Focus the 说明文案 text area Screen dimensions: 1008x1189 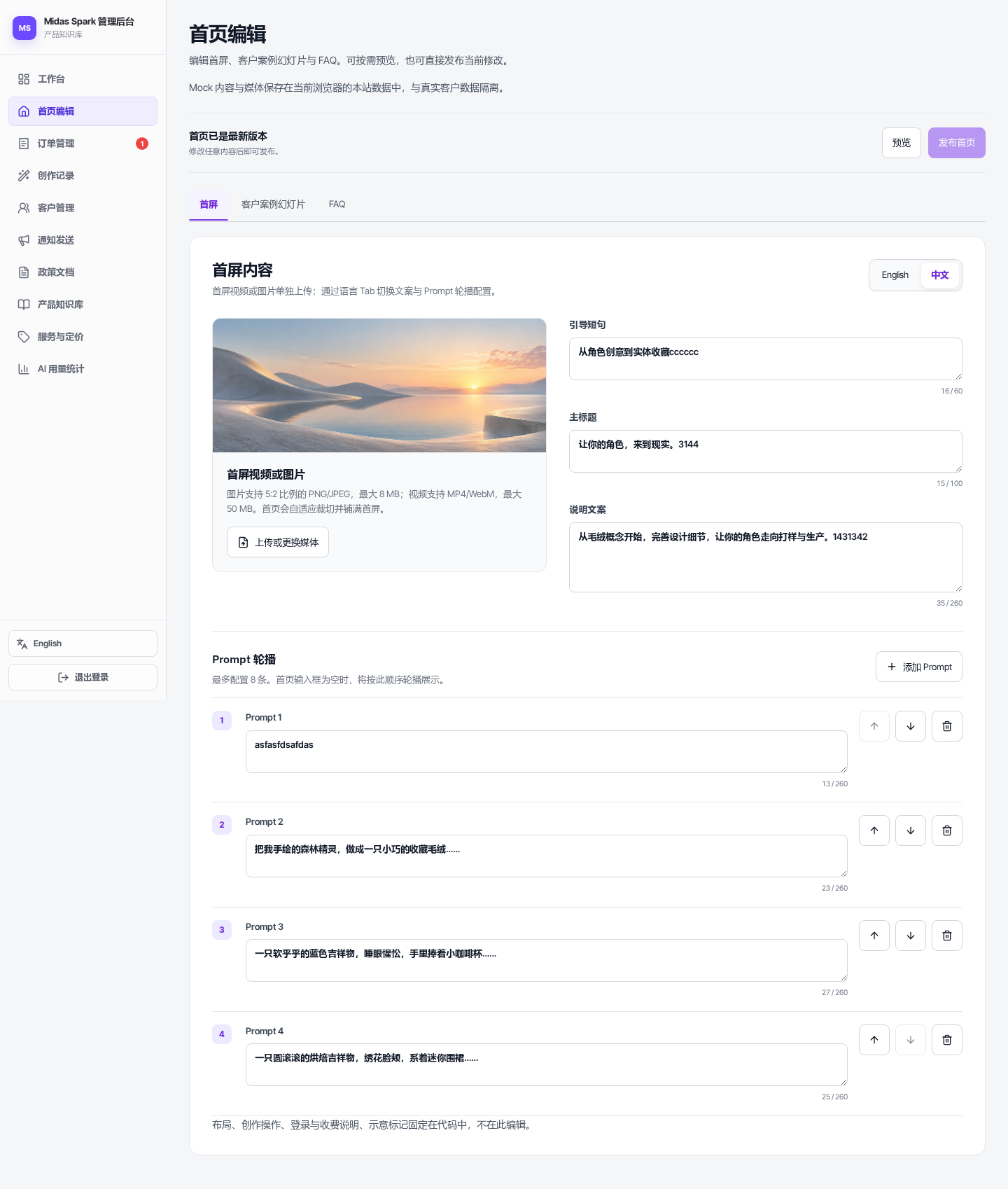pyautogui.click(x=766, y=557)
